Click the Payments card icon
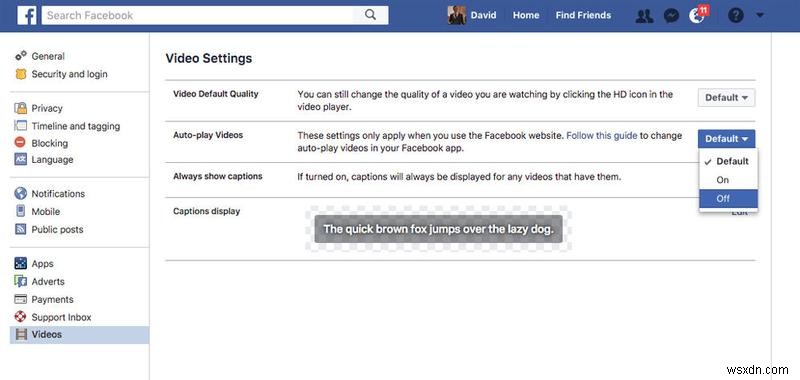The width and height of the screenshot is (800, 380). (20, 299)
